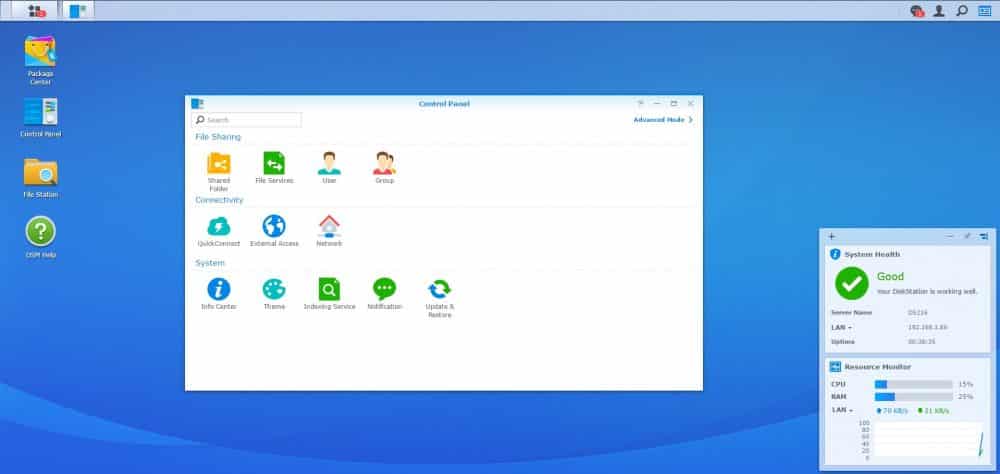This screenshot has width=1000, height=474.
Task: Open the System Health widget title
Action: pyautogui.click(x=872, y=254)
